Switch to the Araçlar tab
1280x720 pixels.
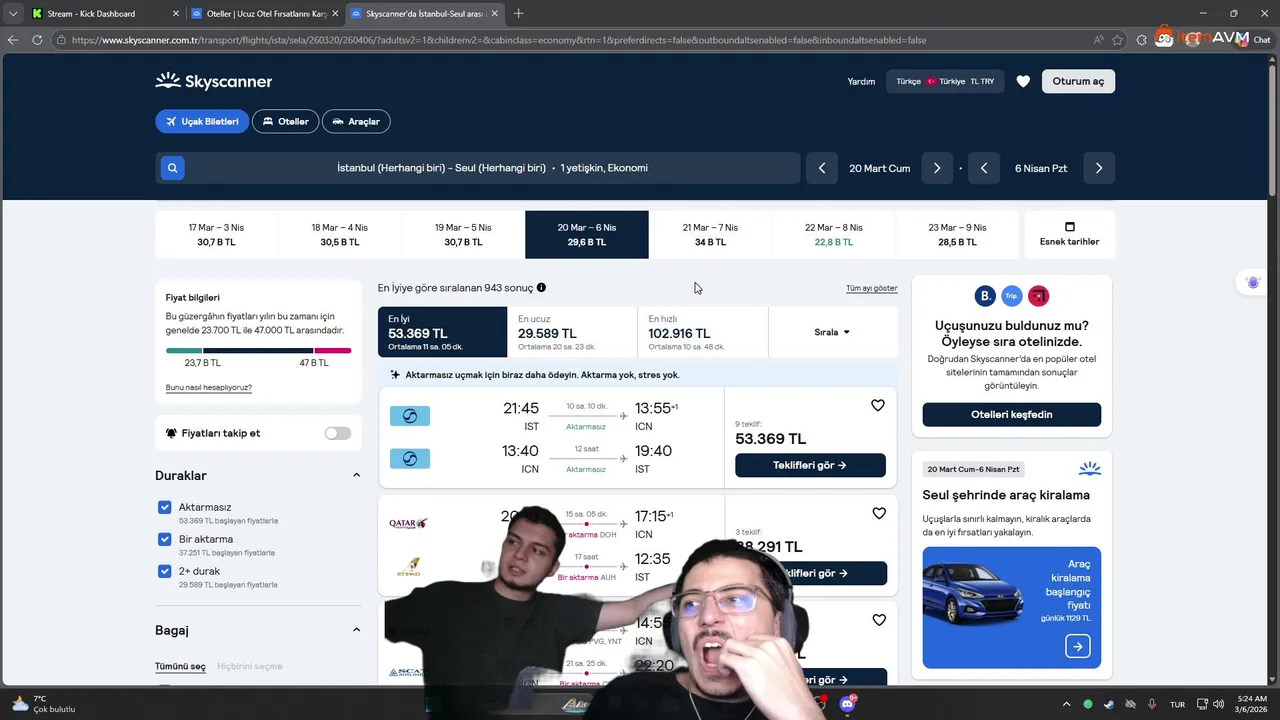(x=356, y=121)
